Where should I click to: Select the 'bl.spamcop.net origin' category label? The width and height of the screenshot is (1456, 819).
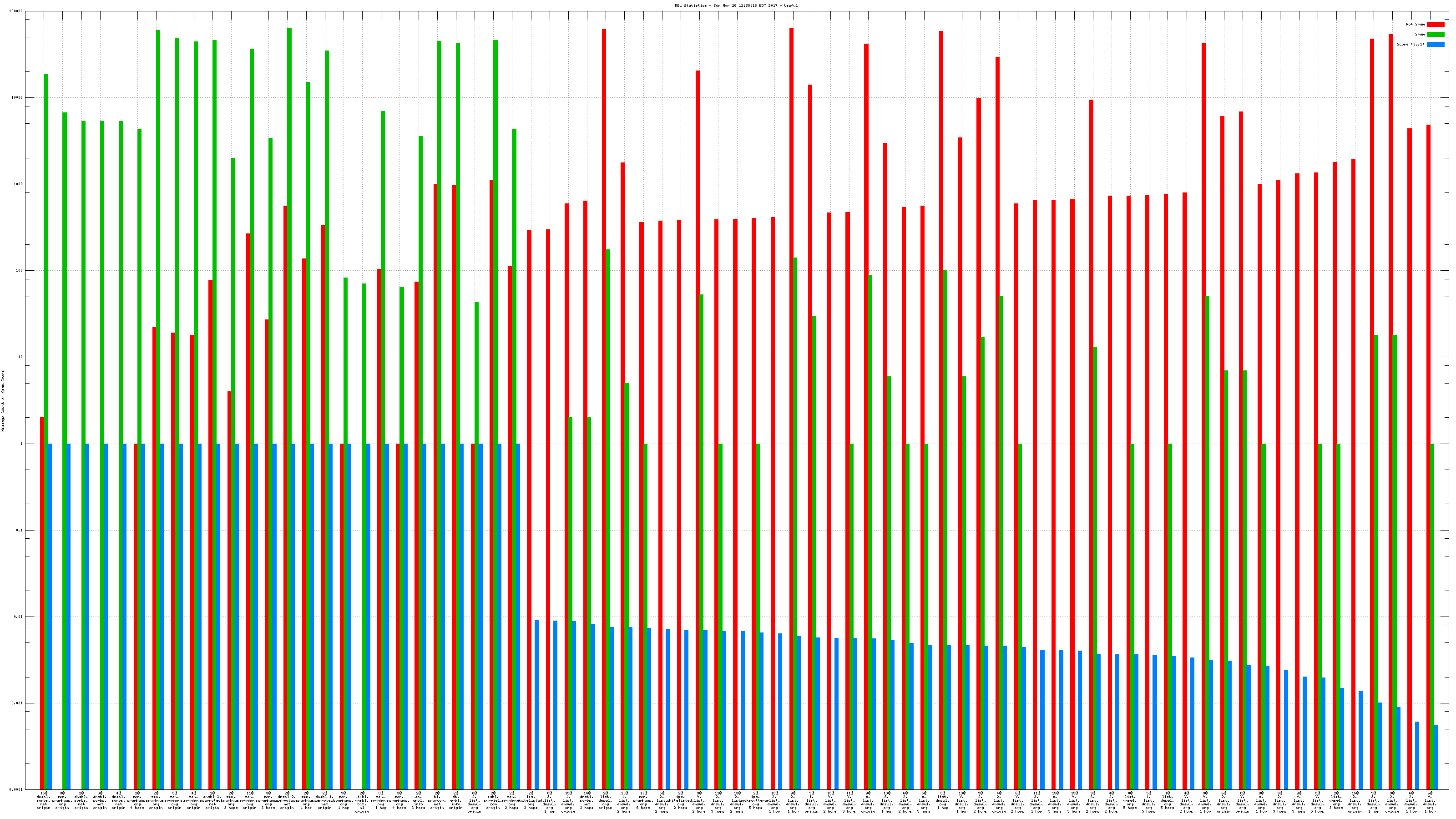[x=437, y=800]
